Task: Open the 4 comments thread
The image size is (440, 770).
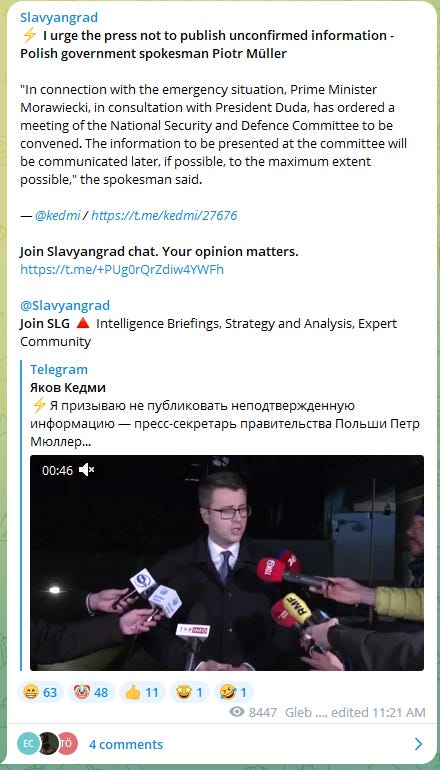Action: pyautogui.click(x=126, y=744)
